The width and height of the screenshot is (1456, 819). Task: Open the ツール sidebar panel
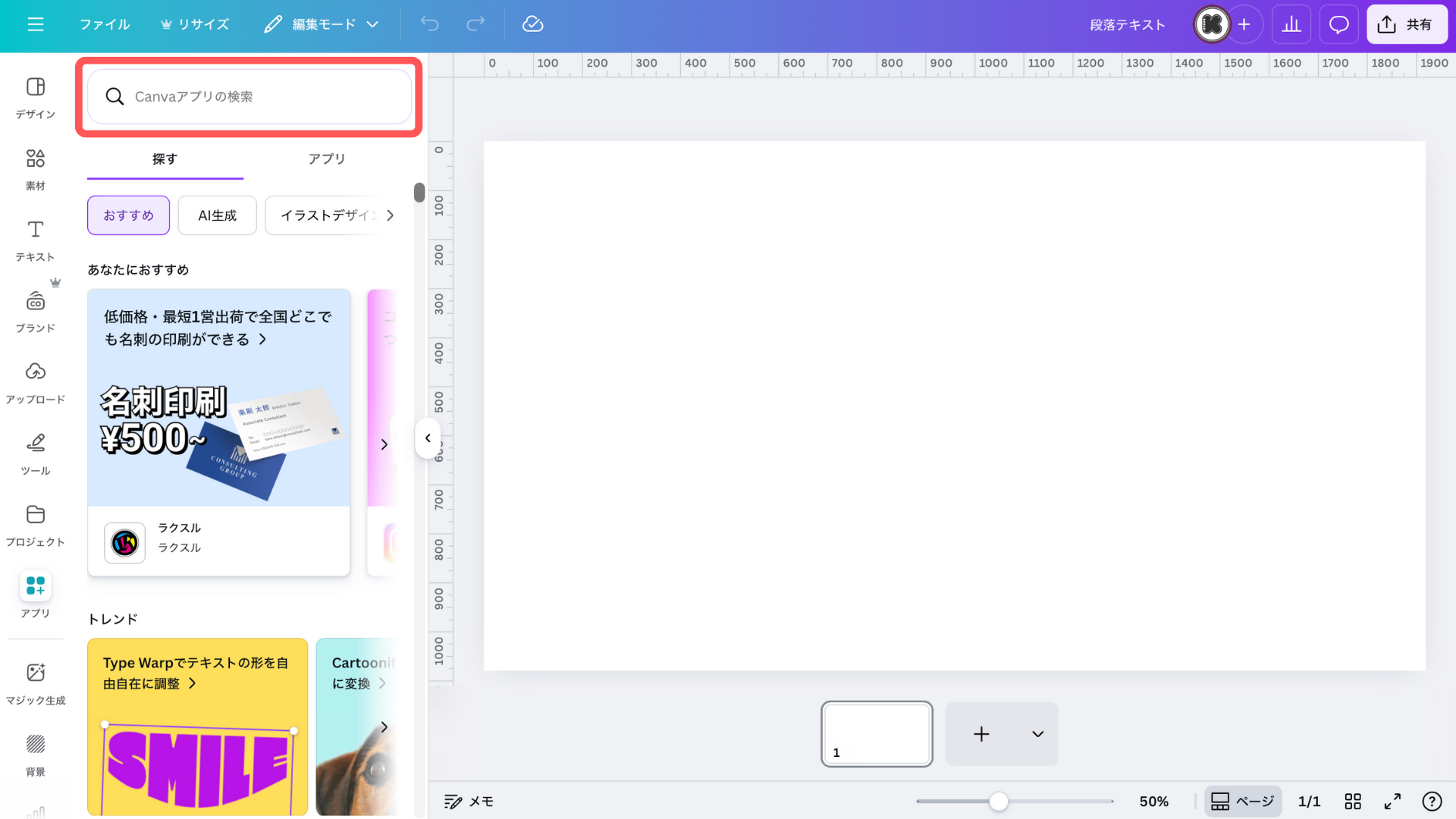[36, 454]
